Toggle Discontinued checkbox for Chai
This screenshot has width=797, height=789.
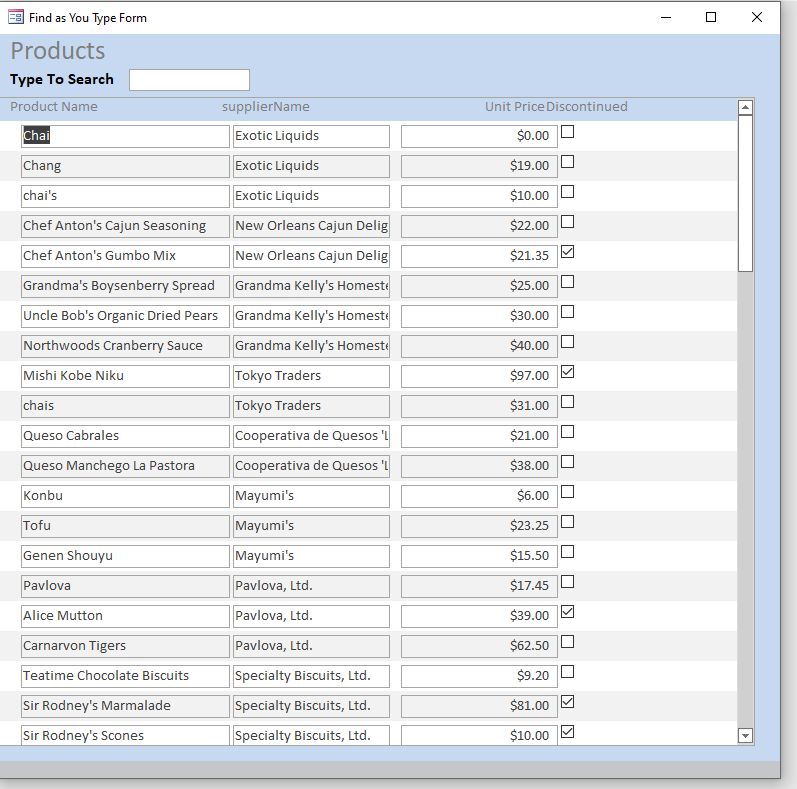[x=567, y=132]
